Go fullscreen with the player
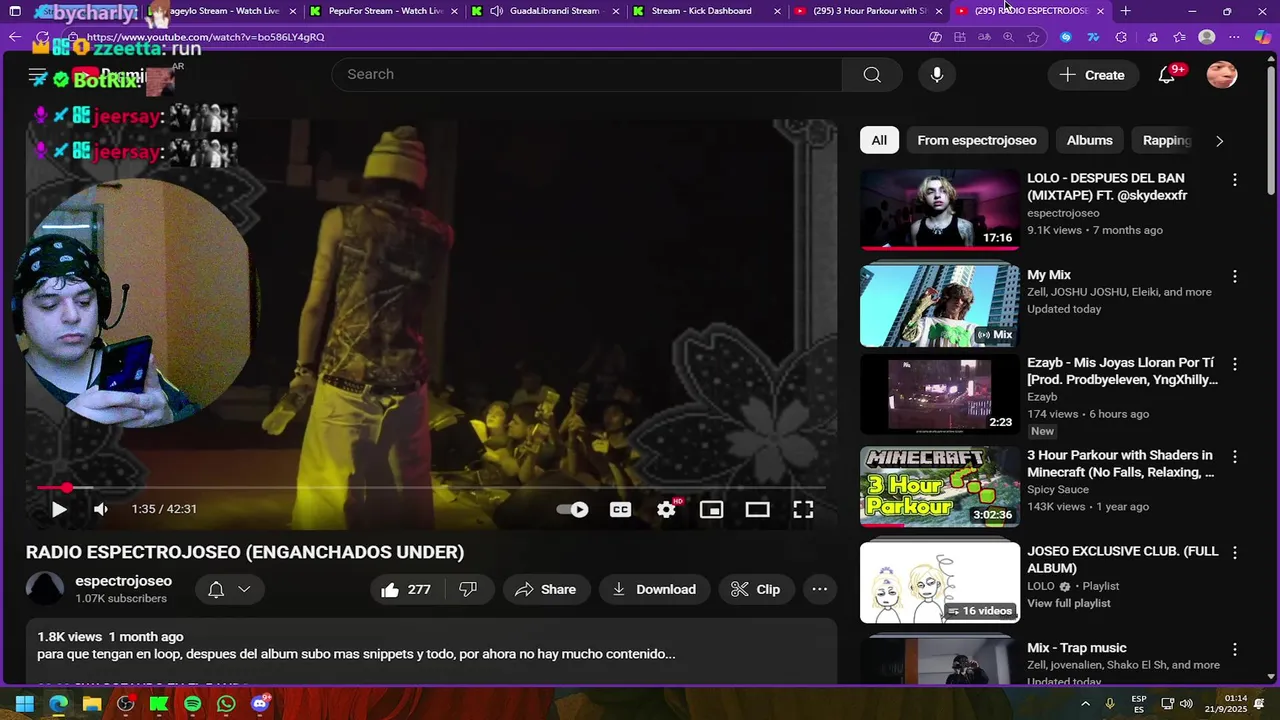The height and width of the screenshot is (720, 1280). pyautogui.click(x=803, y=509)
